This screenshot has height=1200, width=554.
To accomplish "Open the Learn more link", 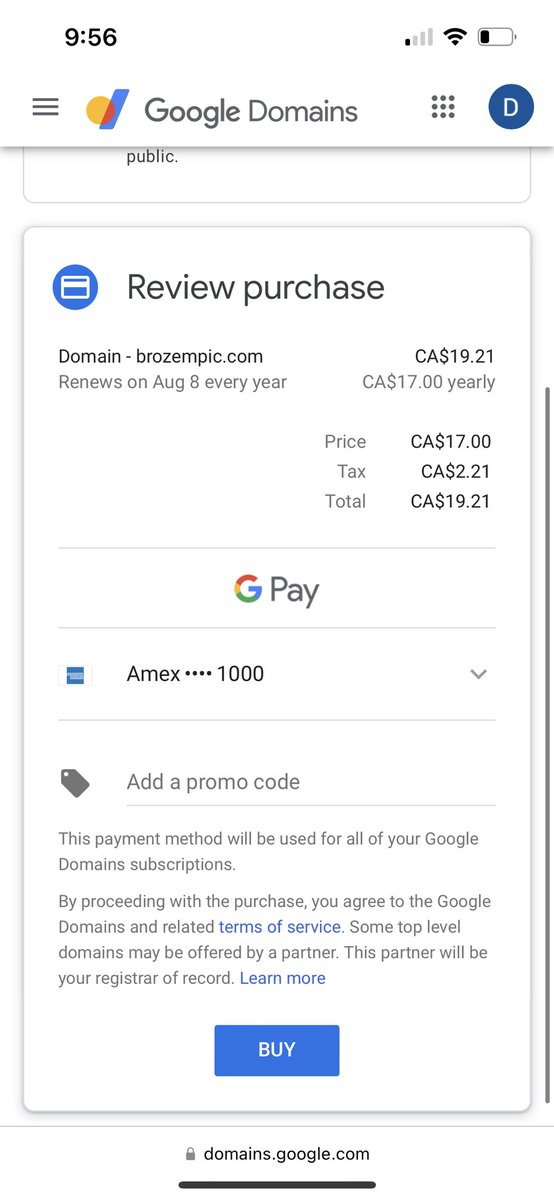I will 283,978.
